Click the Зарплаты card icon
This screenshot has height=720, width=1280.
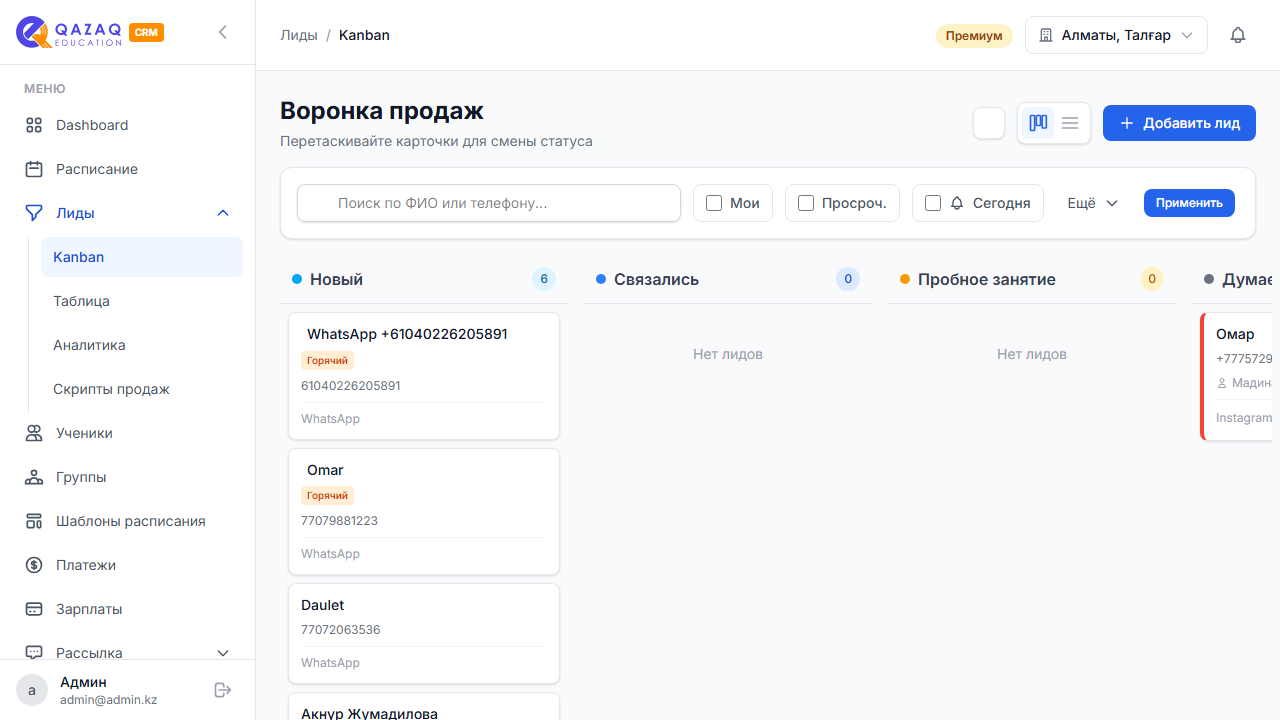coord(34,609)
